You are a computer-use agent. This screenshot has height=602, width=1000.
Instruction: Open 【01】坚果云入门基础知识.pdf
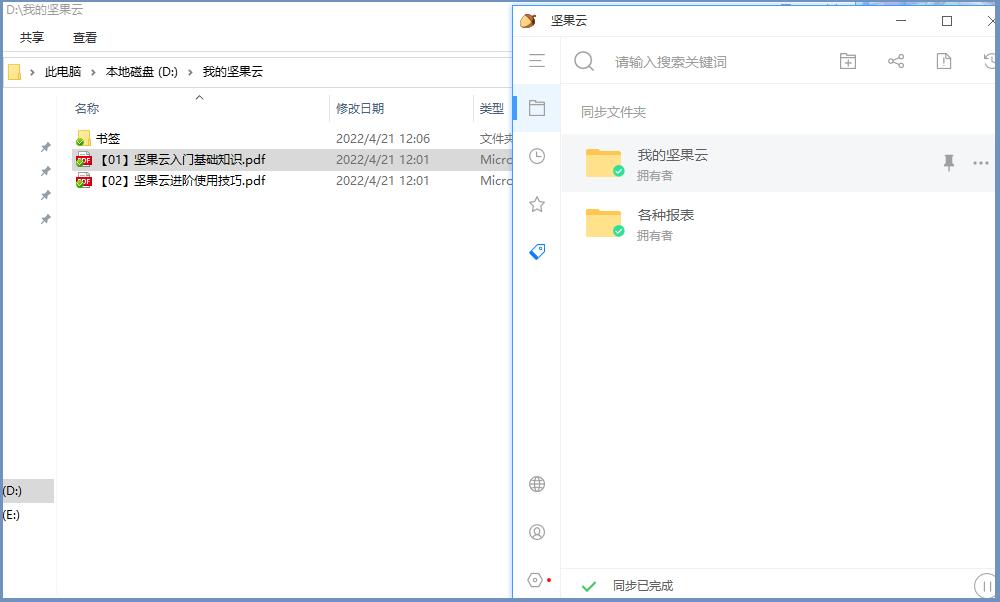[x=172, y=160]
